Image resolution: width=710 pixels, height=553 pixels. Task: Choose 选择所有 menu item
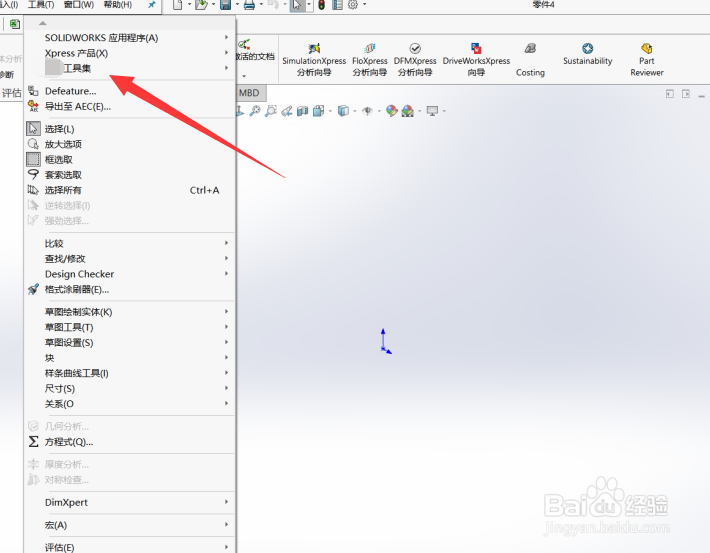click(130, 190)
